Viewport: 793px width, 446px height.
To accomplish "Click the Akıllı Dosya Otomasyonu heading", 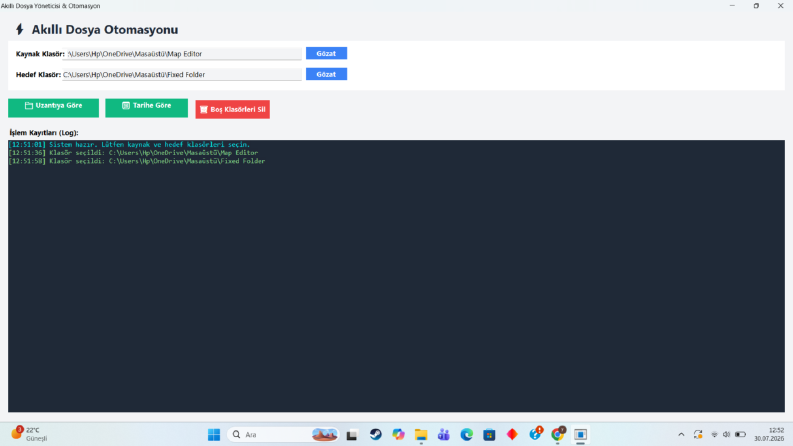I will click(x=105, y=29).
